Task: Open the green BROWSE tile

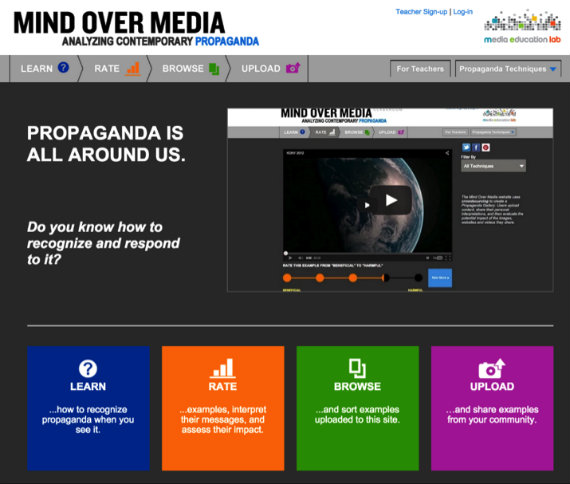Action: (x=358, y=408)
